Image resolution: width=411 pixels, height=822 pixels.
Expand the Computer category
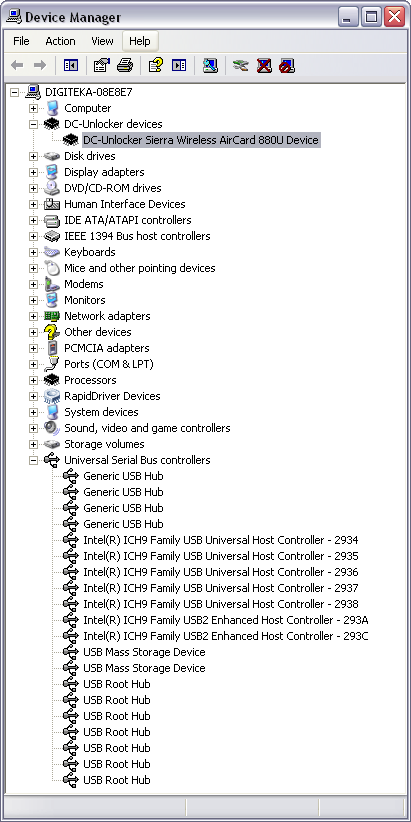[34, 109]
